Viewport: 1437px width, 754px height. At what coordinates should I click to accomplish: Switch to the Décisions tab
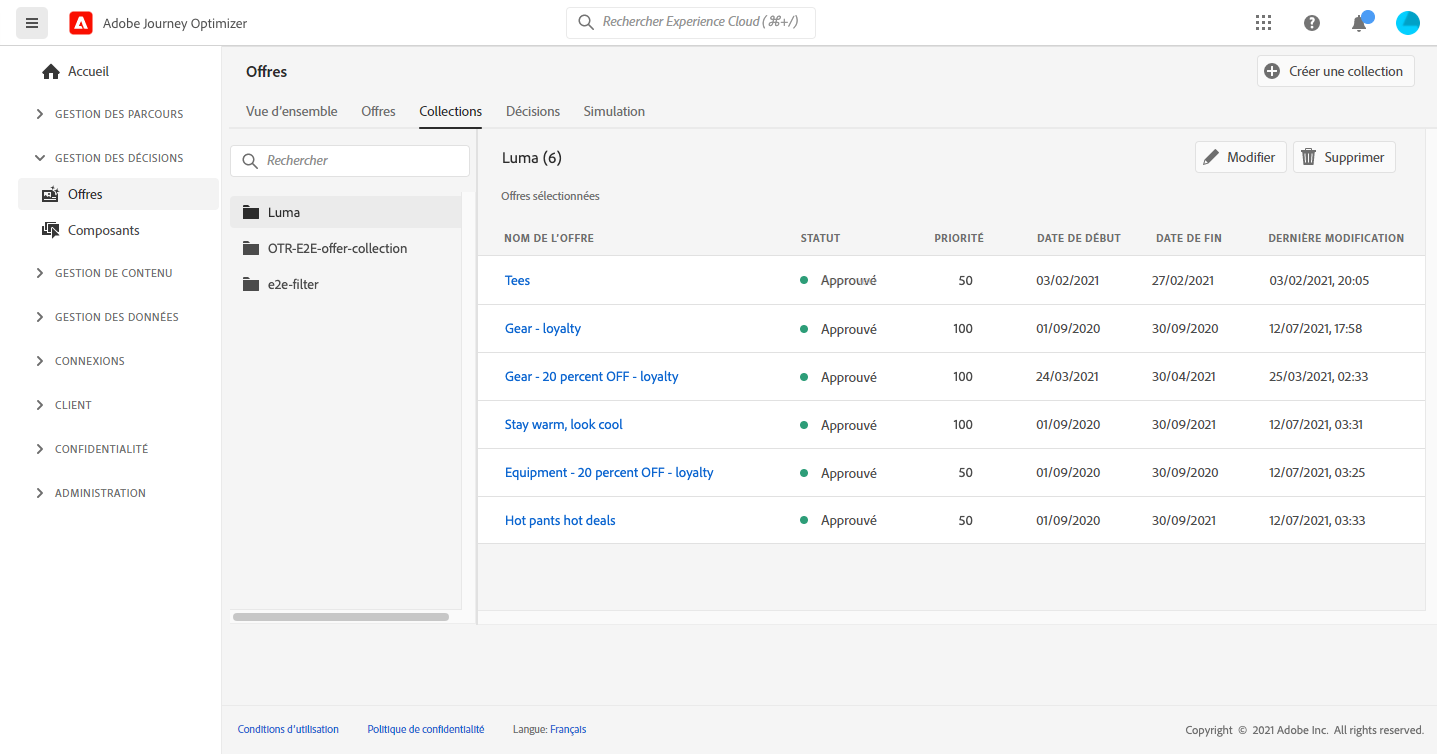pyautogui.click(x=532, y=111)
